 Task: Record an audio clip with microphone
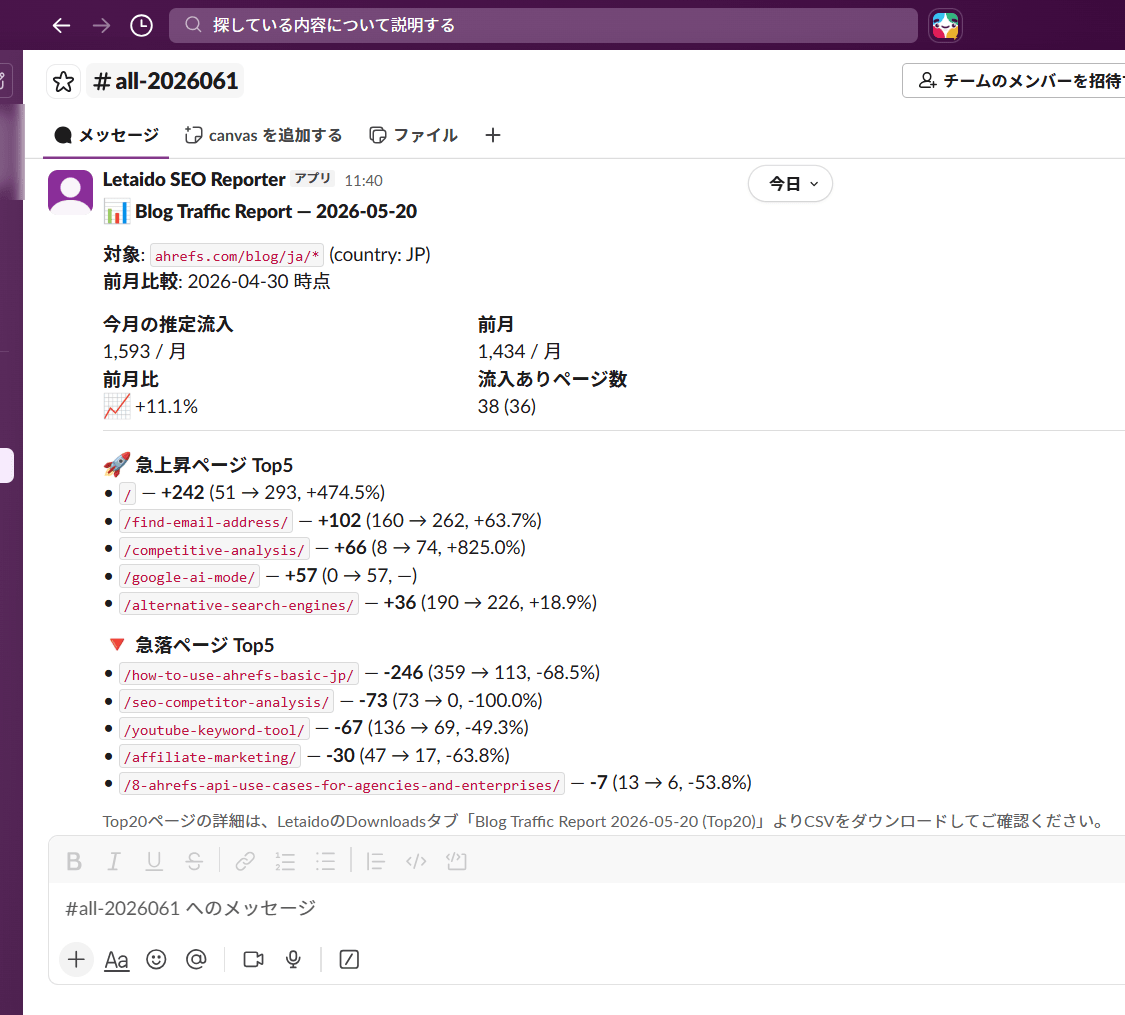pos(293,959)
